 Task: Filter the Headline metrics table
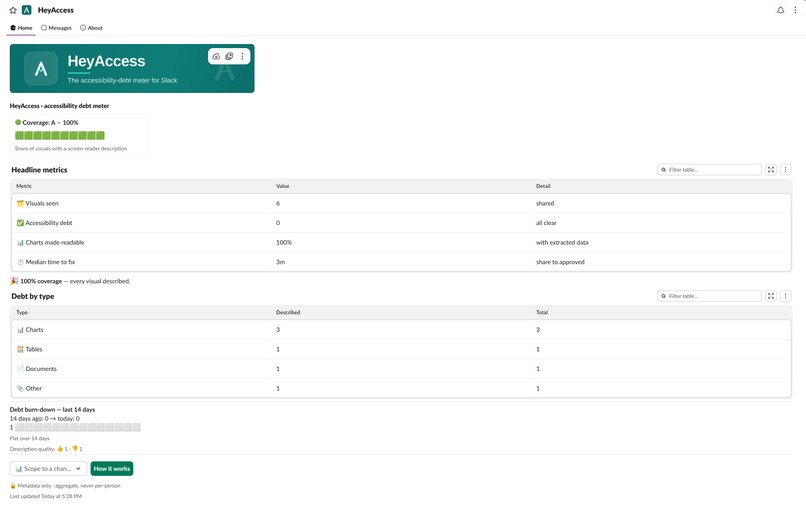[709, 170]
